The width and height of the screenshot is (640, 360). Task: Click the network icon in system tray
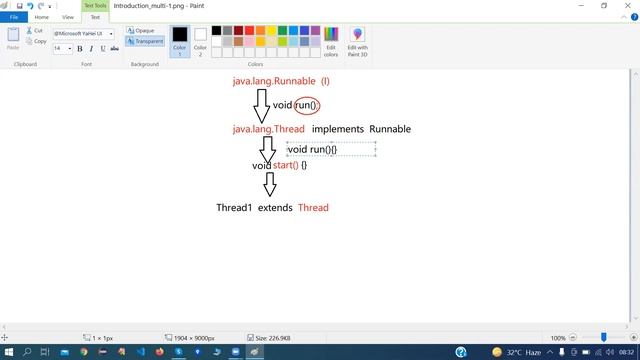598,352
